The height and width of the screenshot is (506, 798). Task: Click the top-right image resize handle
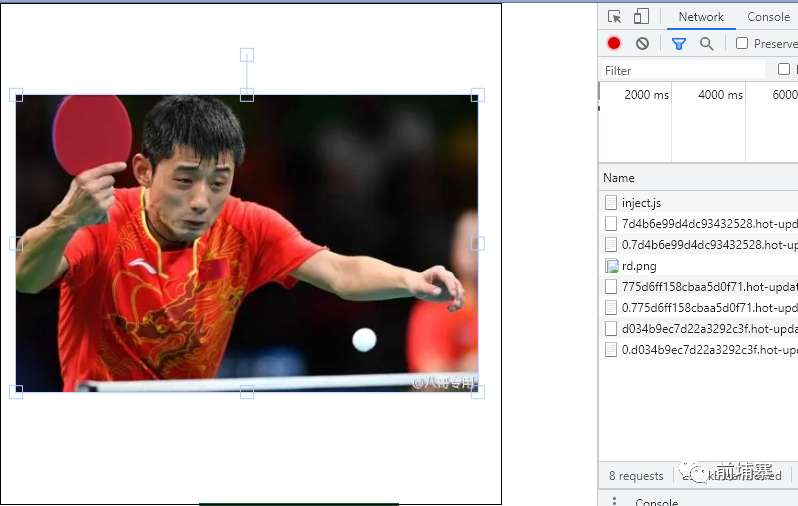point(478,95)
